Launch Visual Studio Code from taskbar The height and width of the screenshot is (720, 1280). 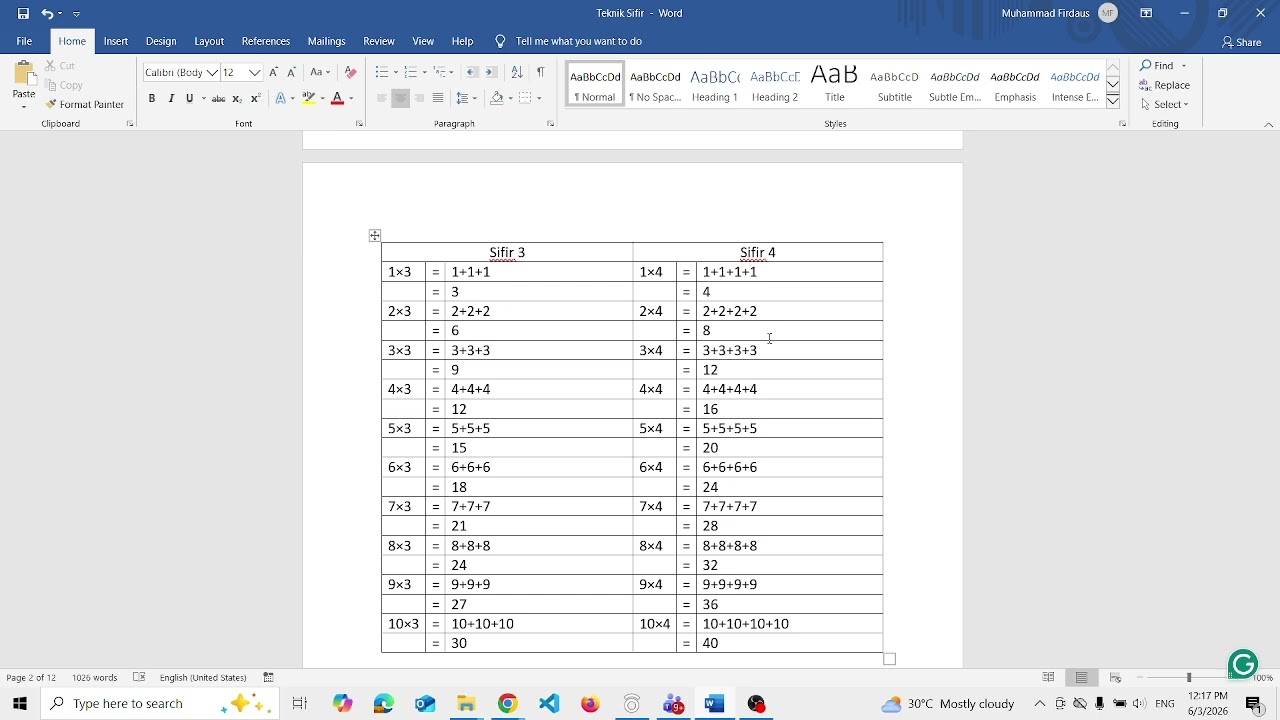pos(549,704)
